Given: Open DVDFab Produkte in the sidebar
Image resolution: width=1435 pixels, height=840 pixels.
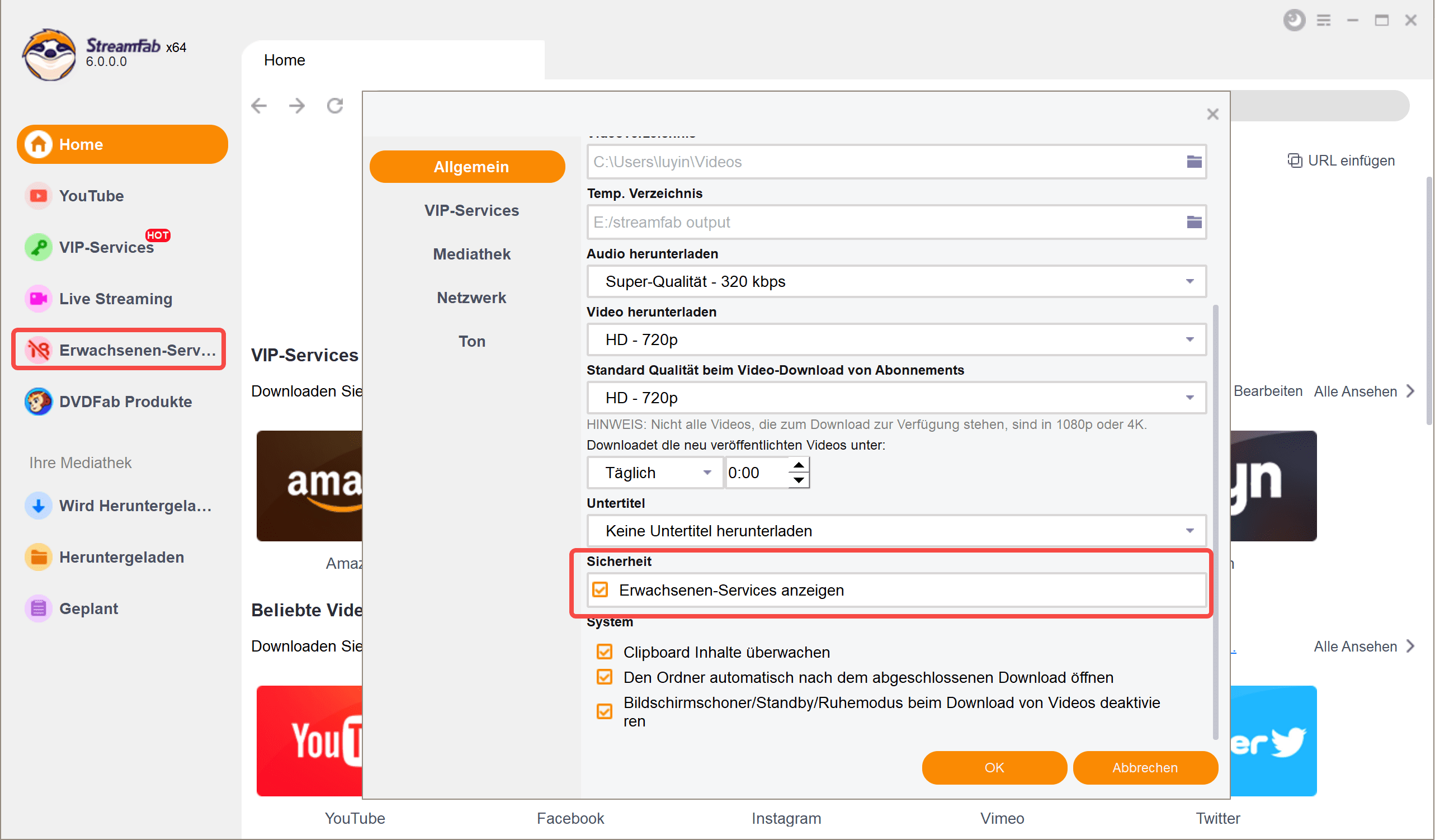Looking at the screenshot, I should (108, 402).
